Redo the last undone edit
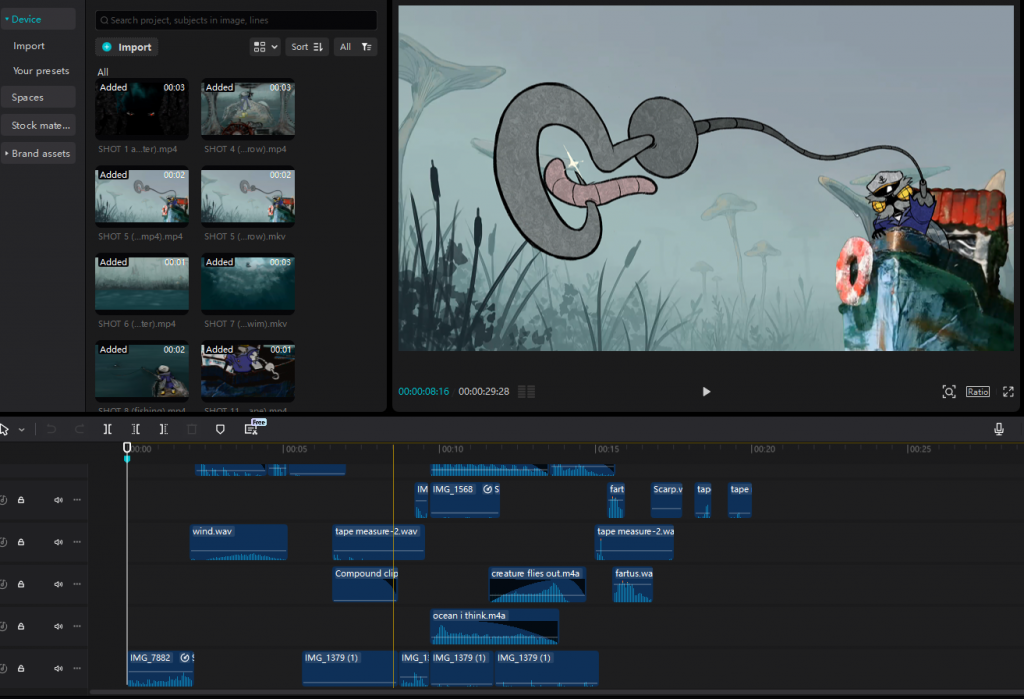 (x=80, y=429)
